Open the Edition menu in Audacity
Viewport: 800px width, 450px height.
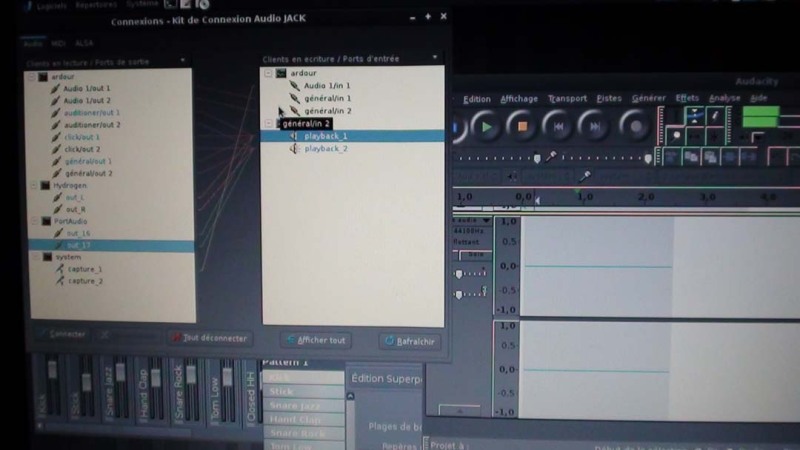(x=477, y=99)
